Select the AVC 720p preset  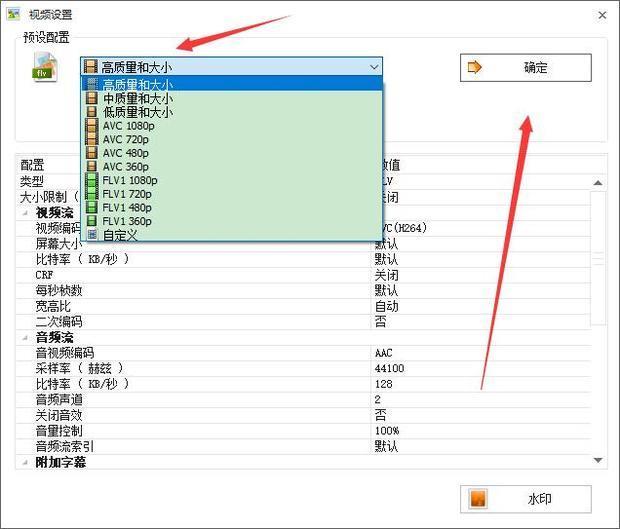(128, 140)
